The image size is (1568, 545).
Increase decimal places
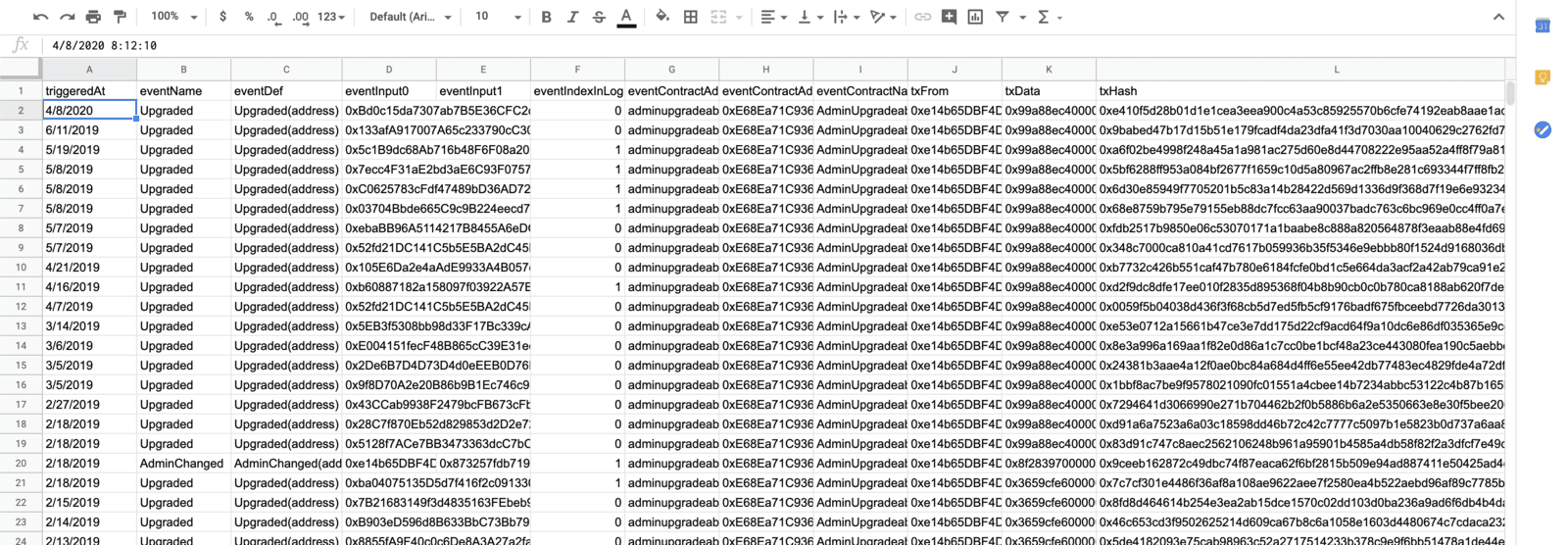301,17
